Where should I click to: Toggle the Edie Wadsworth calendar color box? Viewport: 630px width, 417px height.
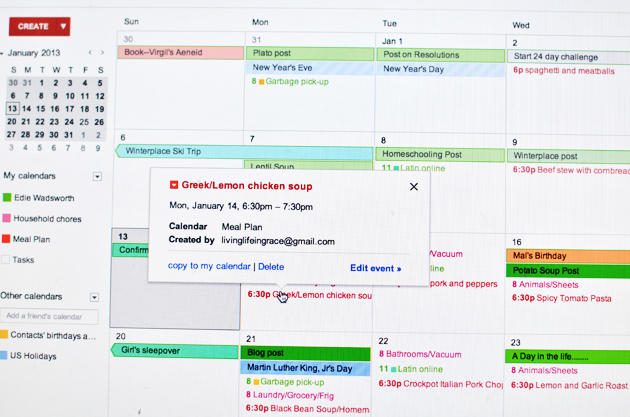coord(7,197)
